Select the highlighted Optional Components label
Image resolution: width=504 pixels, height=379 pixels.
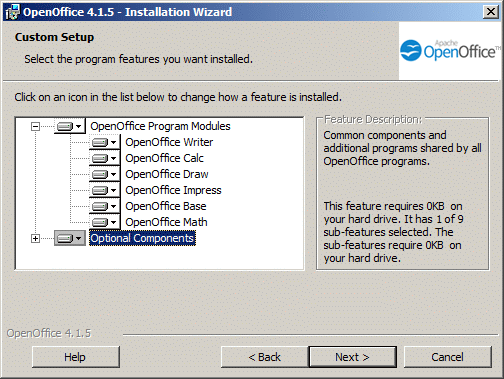142,238
